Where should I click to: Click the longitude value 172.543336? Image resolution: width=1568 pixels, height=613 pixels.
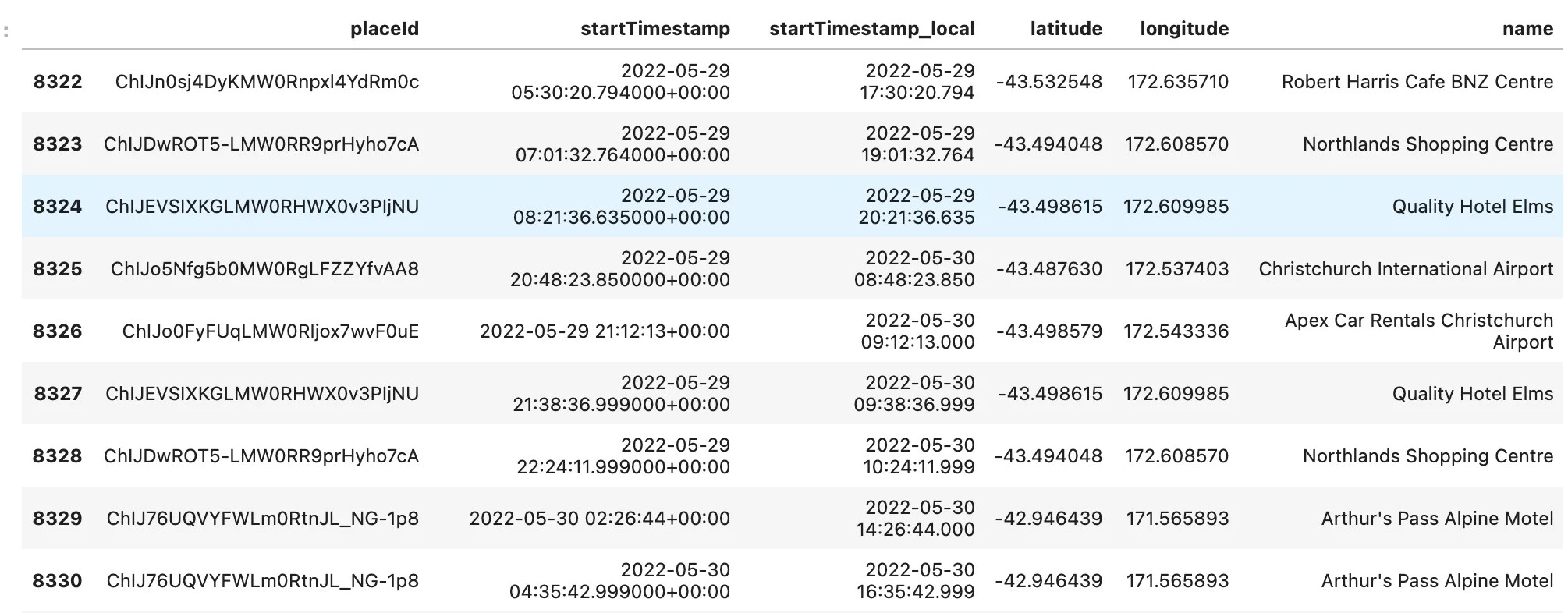pos(1176,331)
